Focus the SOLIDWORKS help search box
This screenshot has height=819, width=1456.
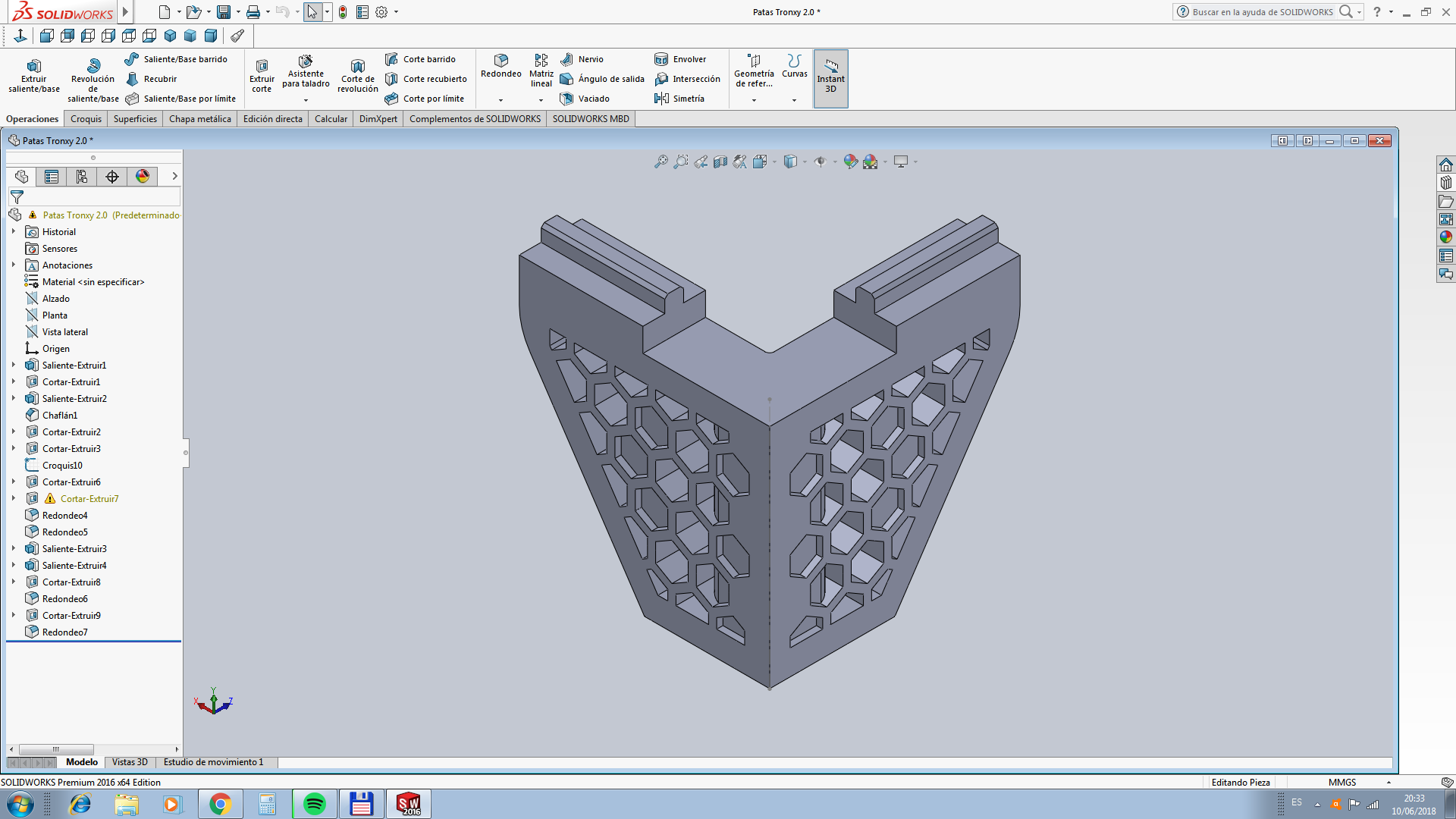point(1263,12)
